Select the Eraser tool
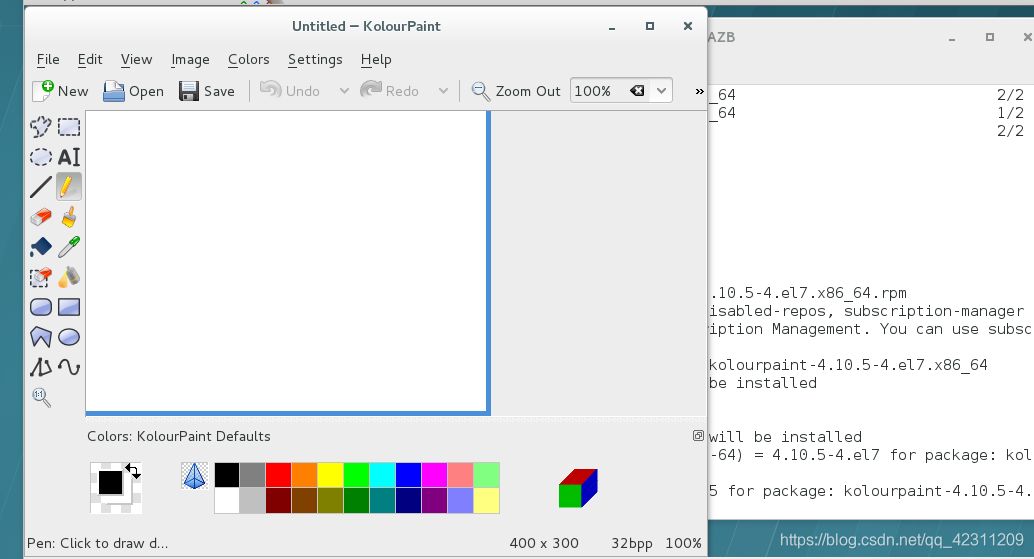 click(x=41, y=217)
